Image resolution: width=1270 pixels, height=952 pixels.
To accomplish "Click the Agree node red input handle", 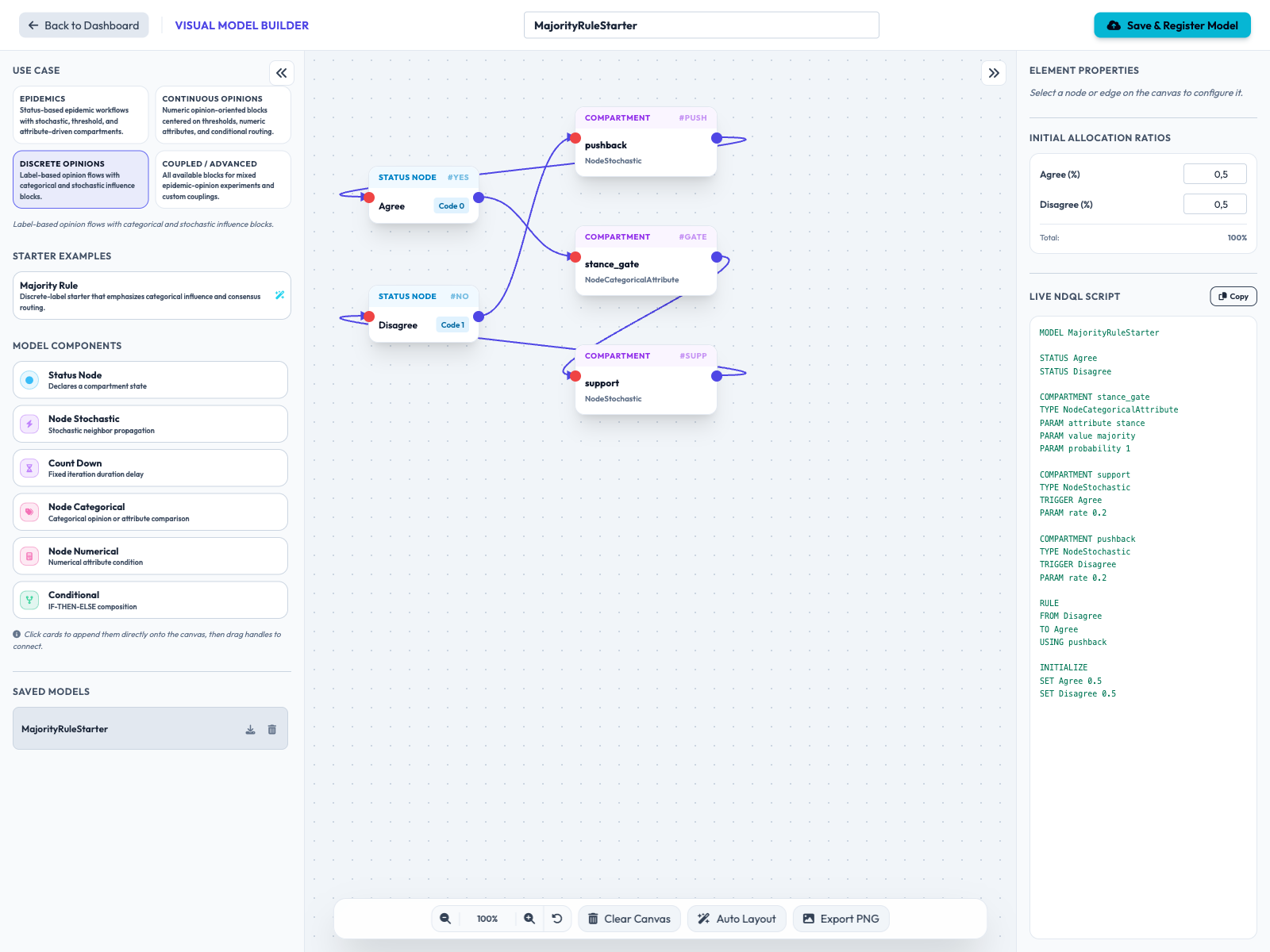I will [x=369, y=198].
